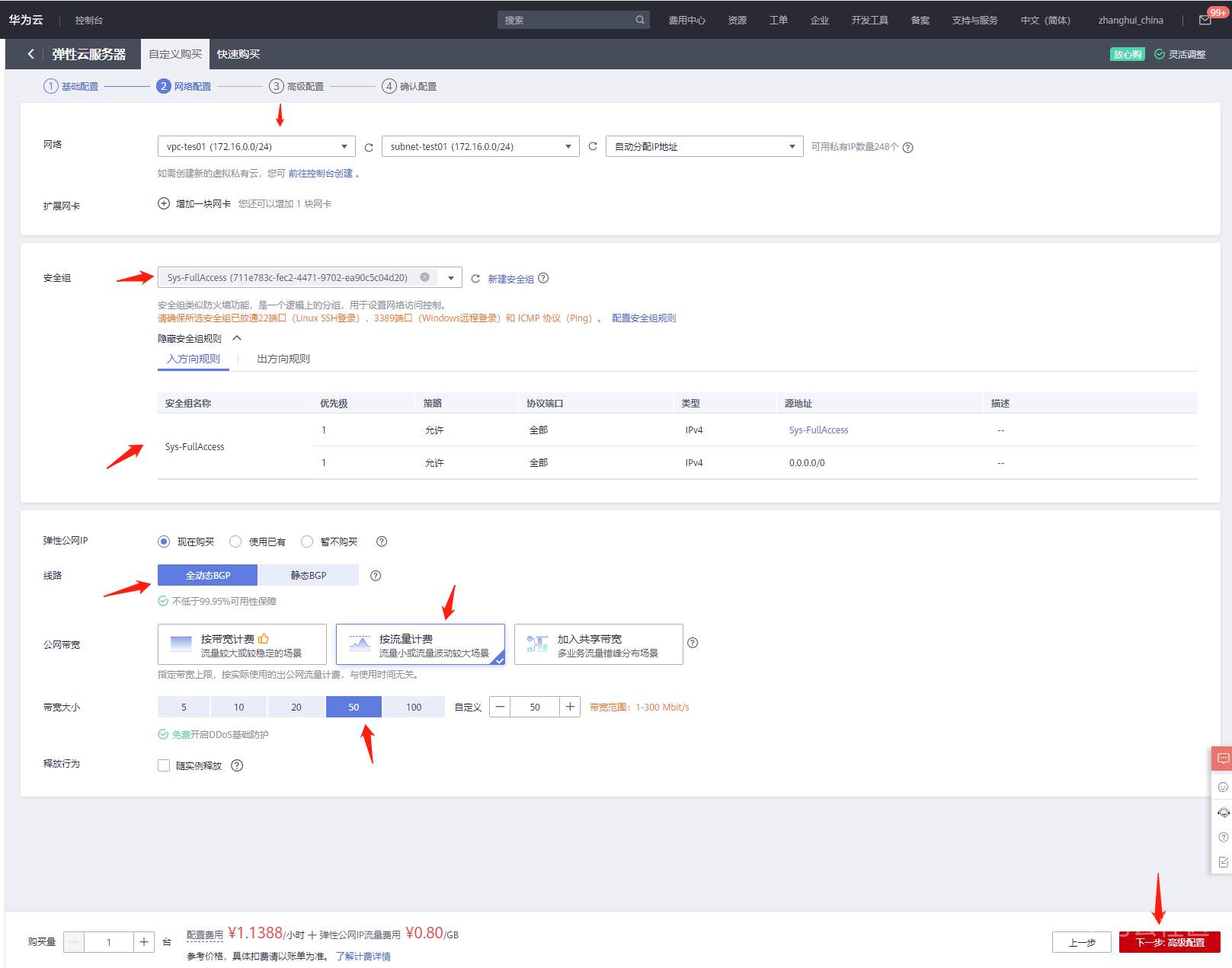Click the custom bandwidth value field
Viewport: 1232px width, 968px height.
(535, 707)
